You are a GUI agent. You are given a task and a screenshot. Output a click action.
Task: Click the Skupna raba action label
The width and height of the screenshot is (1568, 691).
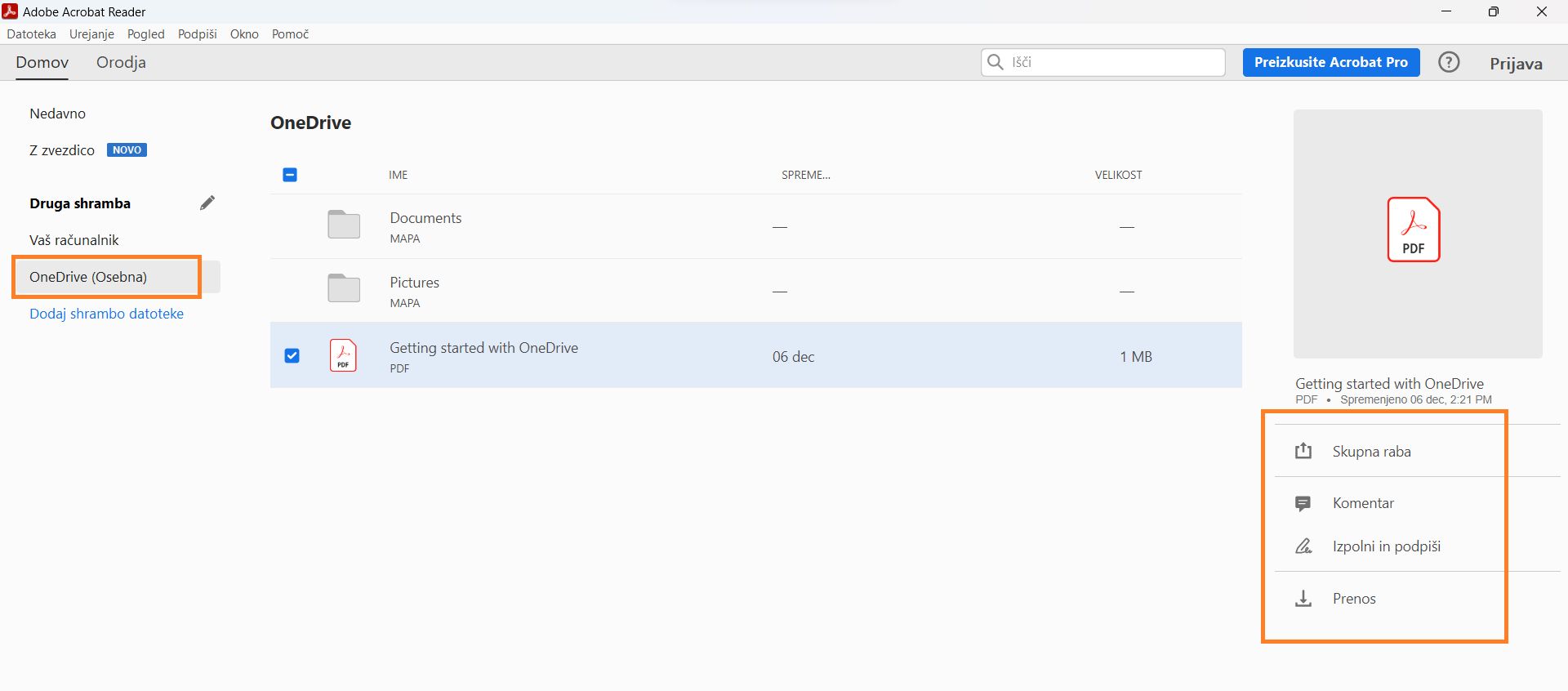click(x=1372, y=452)
